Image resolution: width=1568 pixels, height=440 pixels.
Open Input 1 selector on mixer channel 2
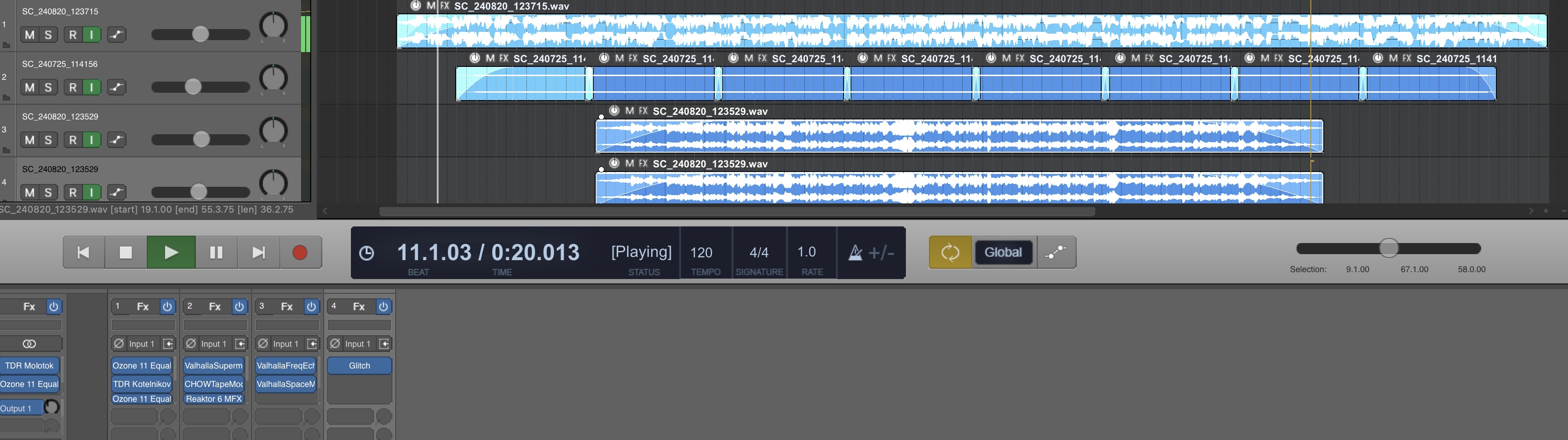click(x=214, y=344)
